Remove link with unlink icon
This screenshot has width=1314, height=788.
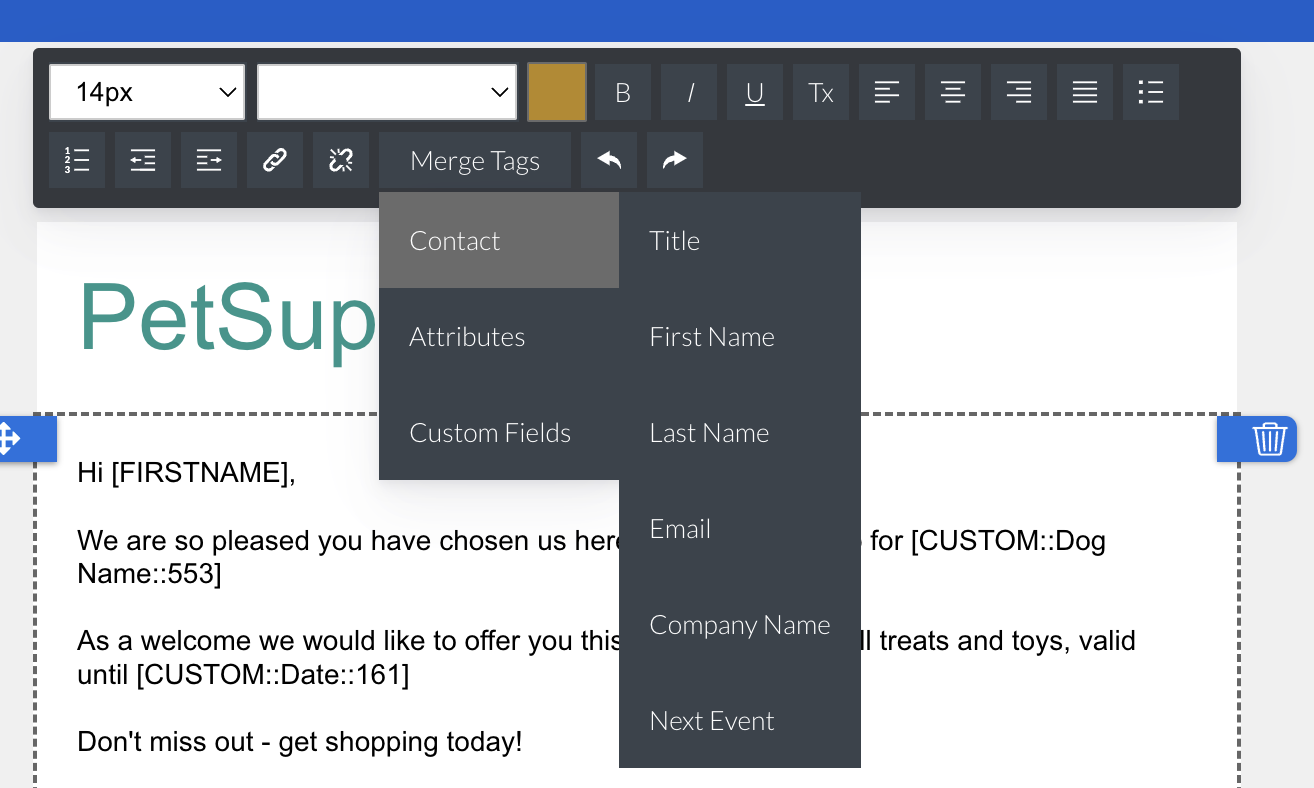click(341, 160)
